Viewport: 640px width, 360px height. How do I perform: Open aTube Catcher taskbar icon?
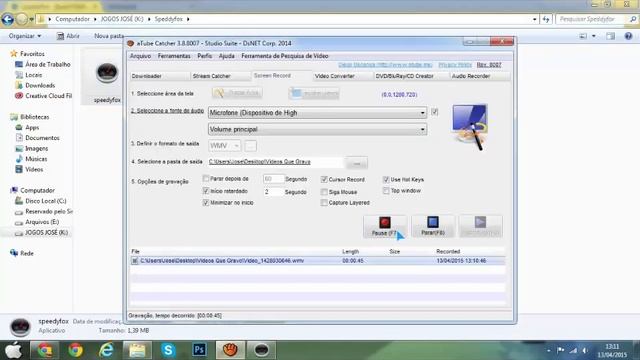coord(230,350)
